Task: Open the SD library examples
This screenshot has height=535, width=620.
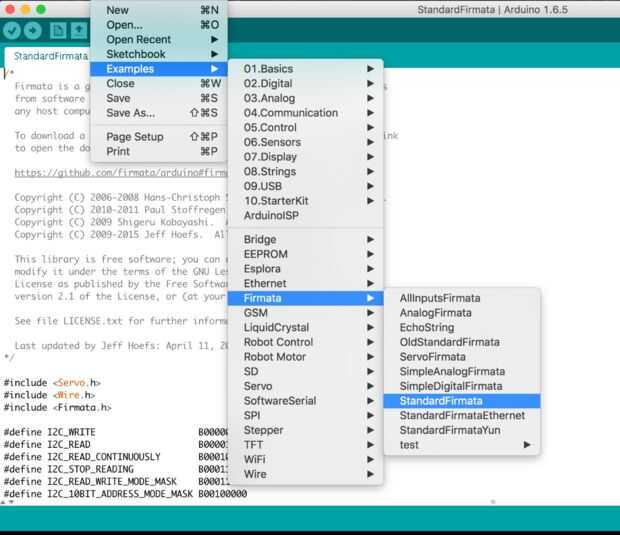Action: click(305, 371)
